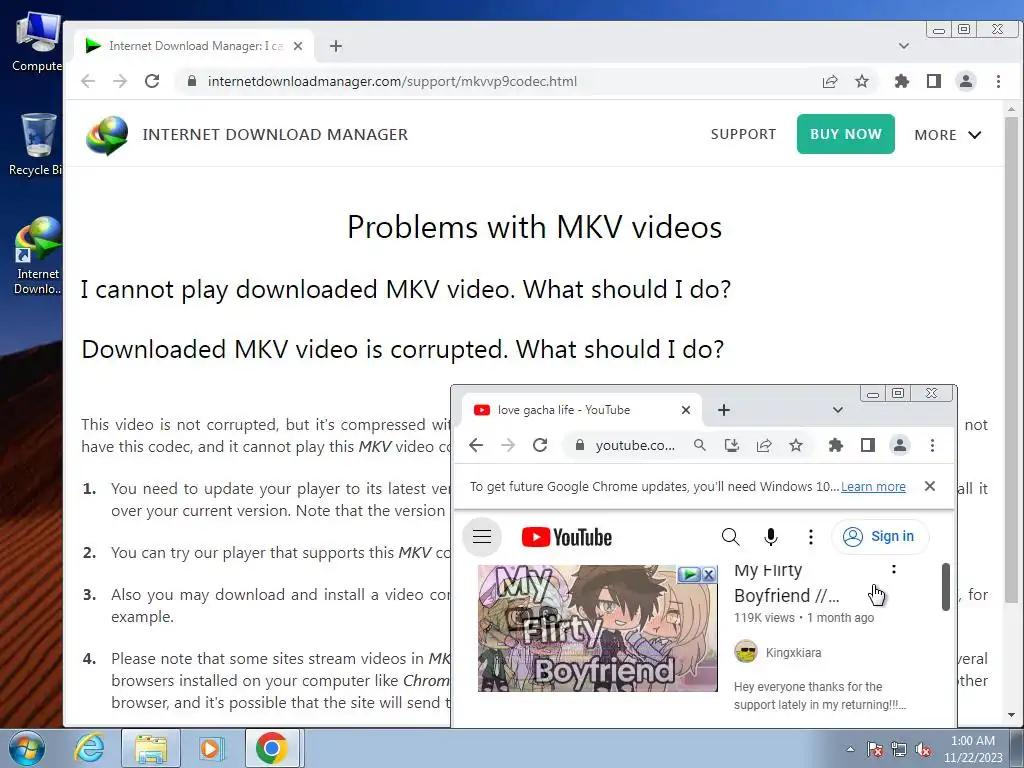1024x768 pixels.
Task: Start YouTube voice search microphone
Action: [771, 537]
